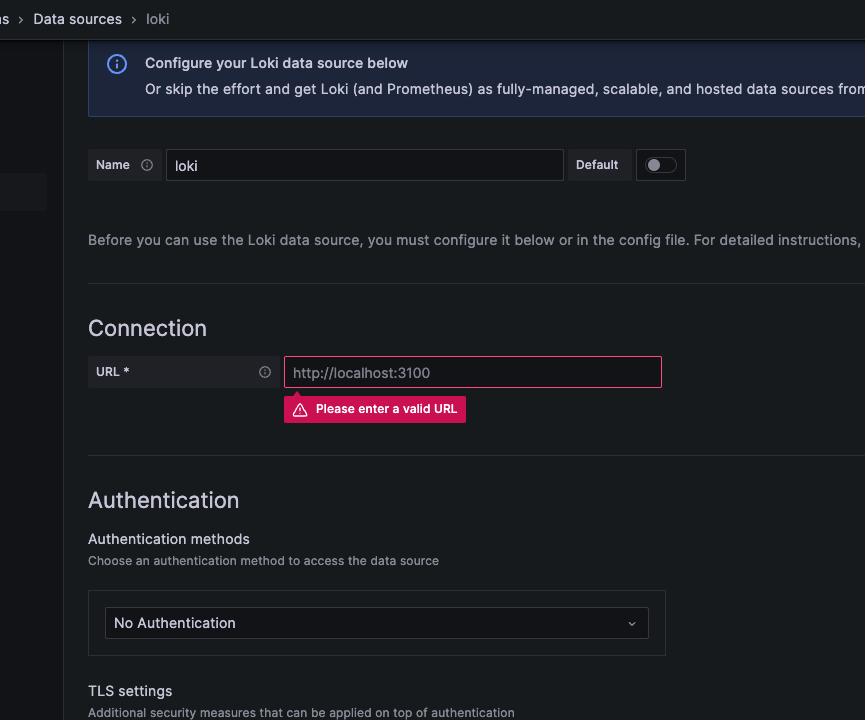
Task: Click the loki breadcrumb item
Action: pyautogui.click(x=157, y=19)
